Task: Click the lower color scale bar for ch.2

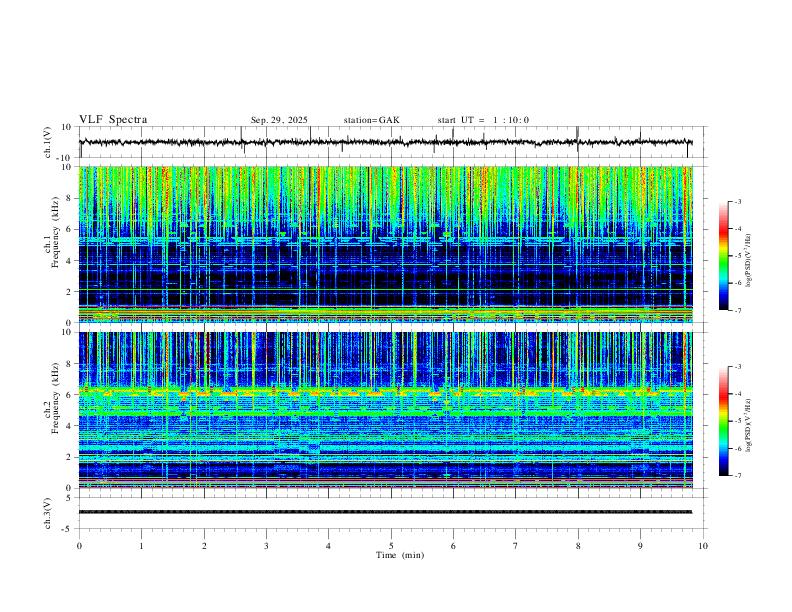Action: (x=724, y=421)
